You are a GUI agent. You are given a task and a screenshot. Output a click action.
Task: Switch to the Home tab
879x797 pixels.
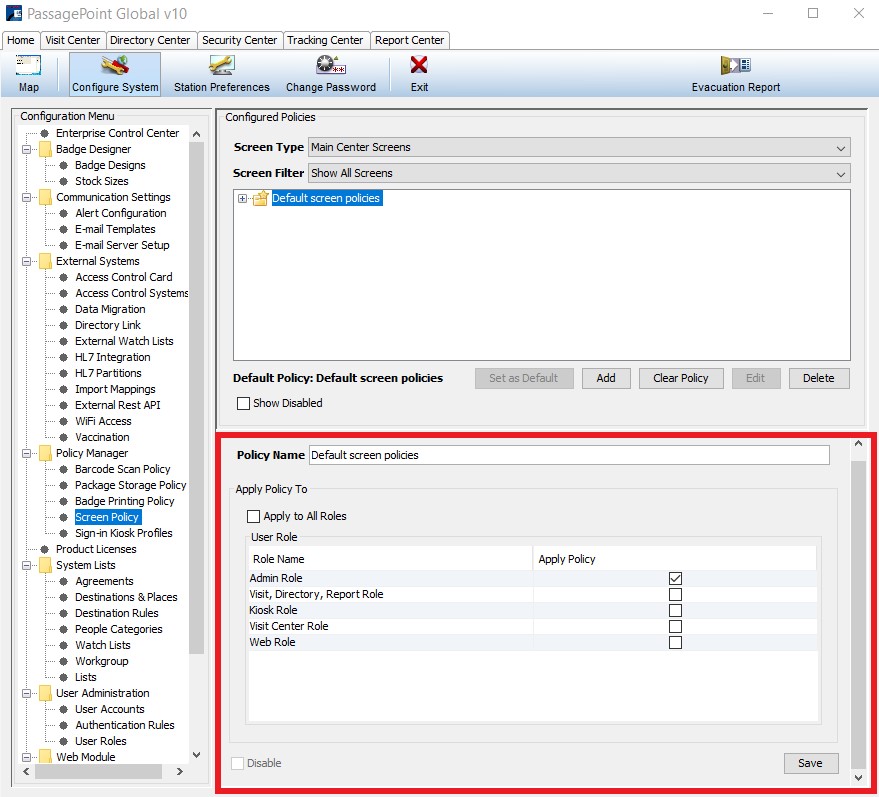(21, 40)
